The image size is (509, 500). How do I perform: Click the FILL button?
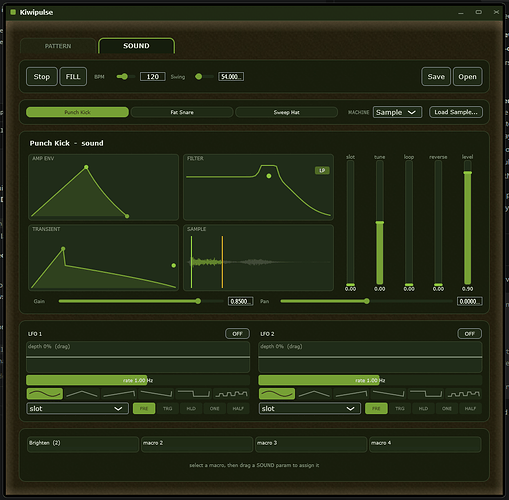[73, 77]
